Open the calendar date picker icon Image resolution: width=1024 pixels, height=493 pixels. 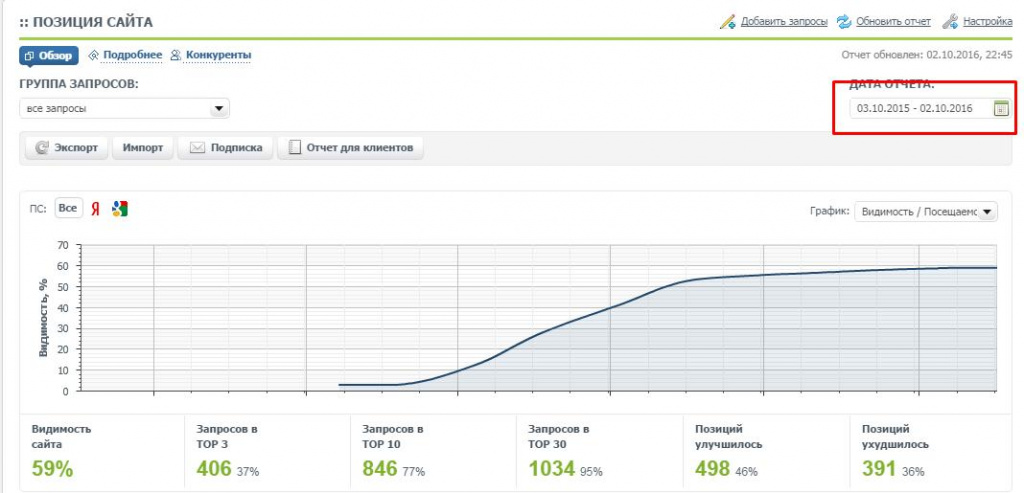[x=1001, y=108]
